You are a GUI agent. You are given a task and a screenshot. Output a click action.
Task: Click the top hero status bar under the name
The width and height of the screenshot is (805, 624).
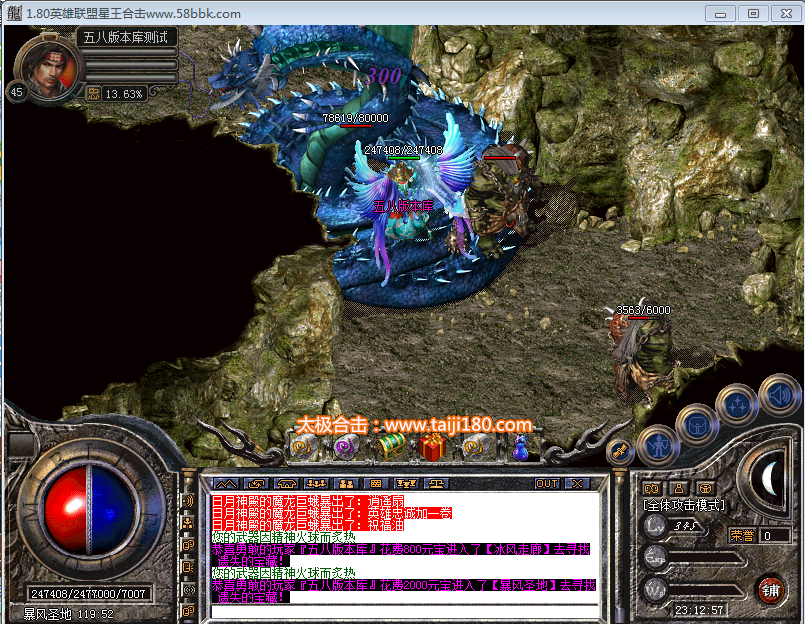point(130,53)
